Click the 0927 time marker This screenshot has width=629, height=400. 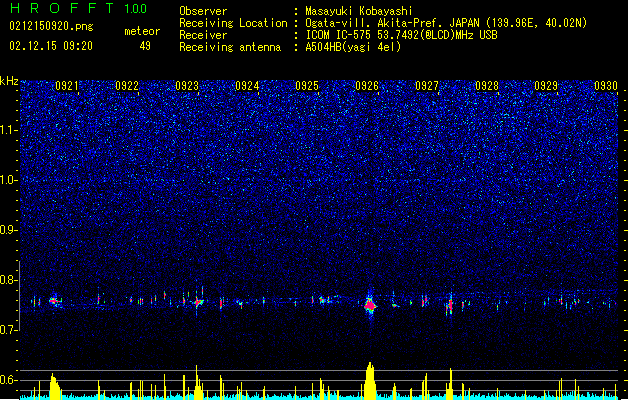pos(427,86)
